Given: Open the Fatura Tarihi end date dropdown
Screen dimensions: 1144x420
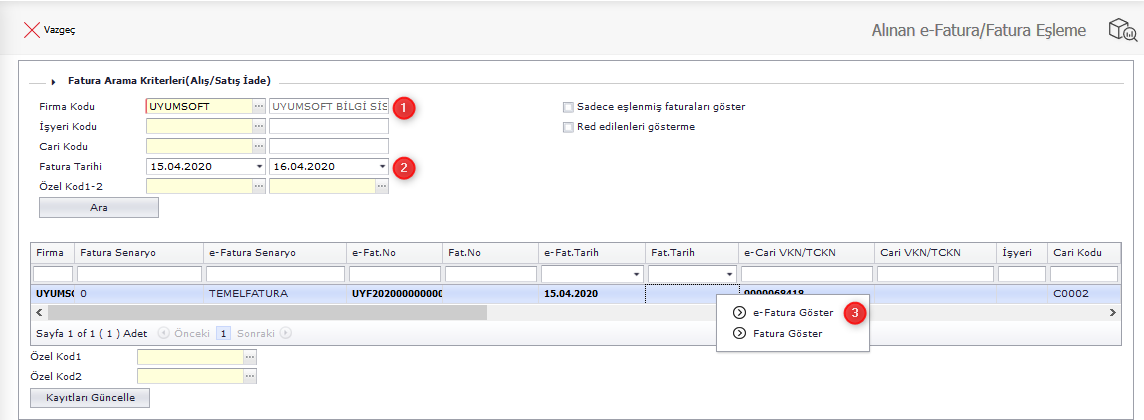Looking at the screenshot, I should pos(382,166).
